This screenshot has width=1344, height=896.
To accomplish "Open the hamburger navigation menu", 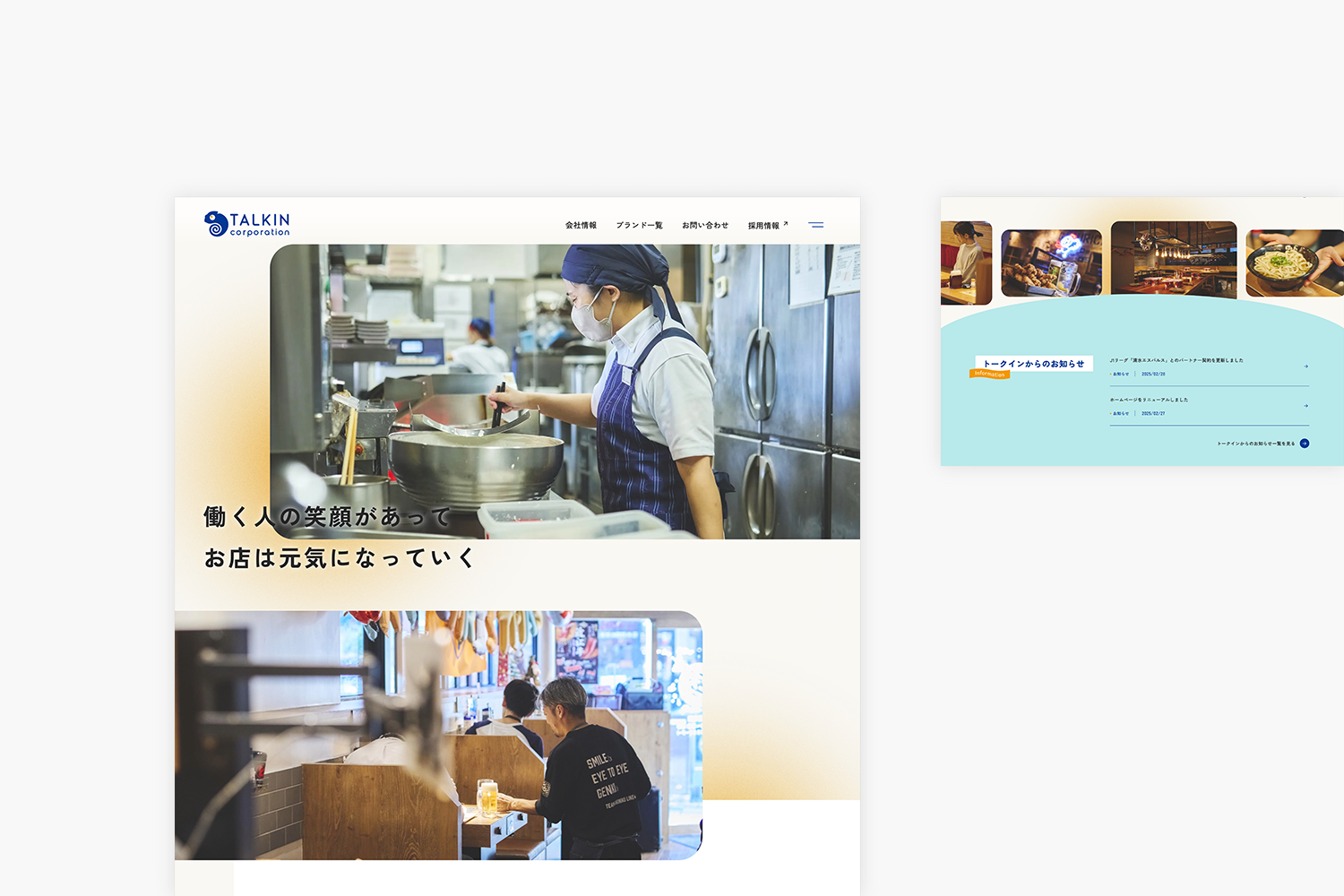I will tap(816, 225).
